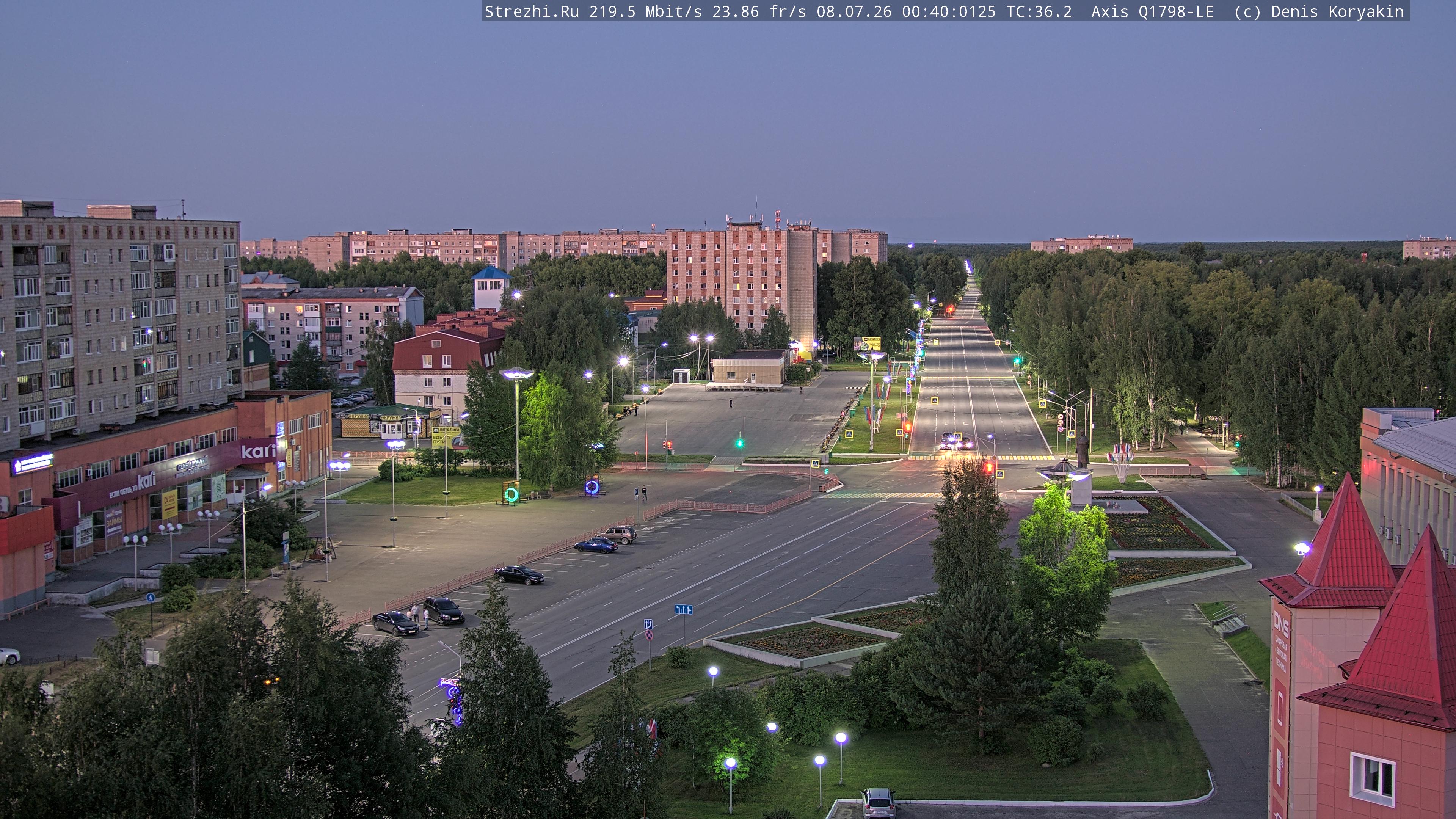1456x819 pixels.
Task: Click the green traffic light beside the square
Action: coord(739,444)
